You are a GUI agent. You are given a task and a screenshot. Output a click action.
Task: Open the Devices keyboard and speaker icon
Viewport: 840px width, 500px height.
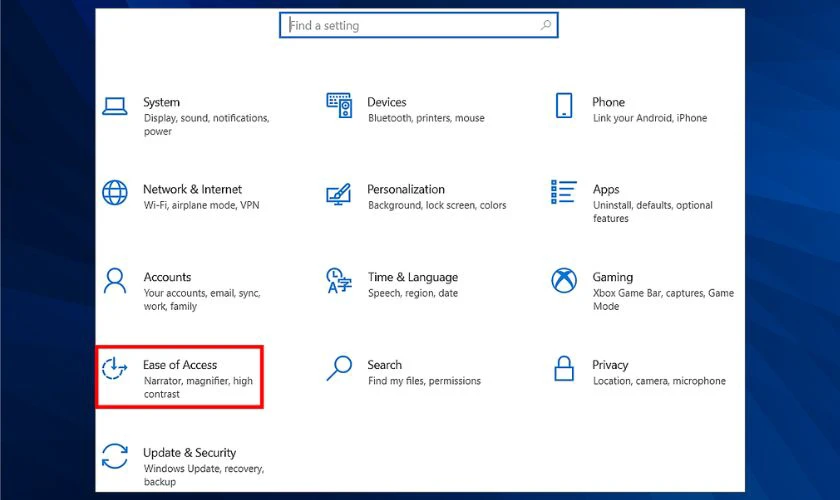point(339,105)
